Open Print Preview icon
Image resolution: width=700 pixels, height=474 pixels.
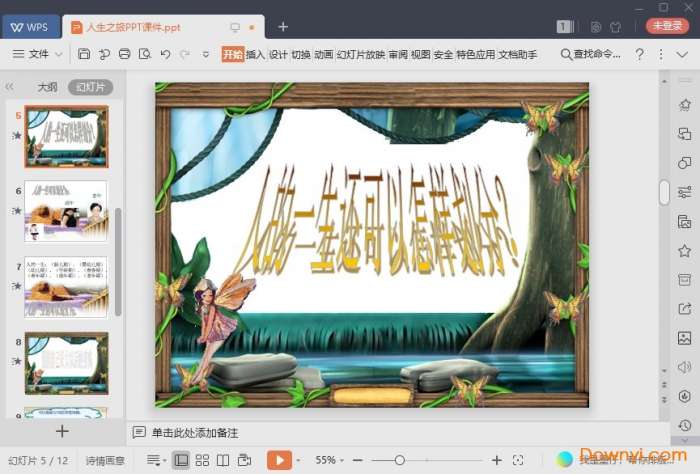[x=145, y=54]
